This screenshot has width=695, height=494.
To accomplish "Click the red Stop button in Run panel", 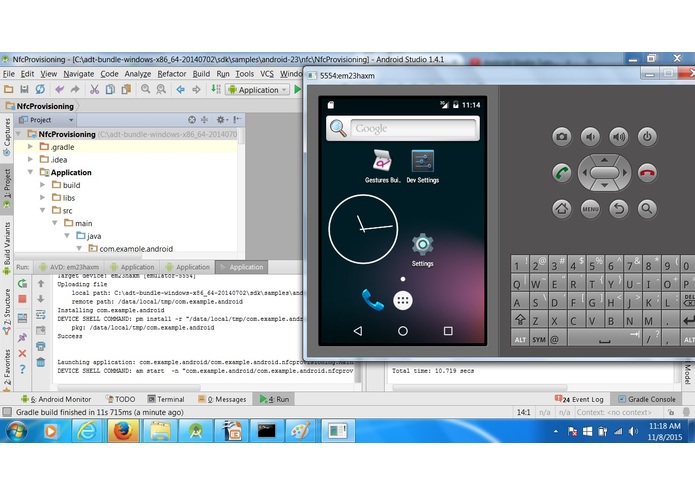I will [22, 299].
